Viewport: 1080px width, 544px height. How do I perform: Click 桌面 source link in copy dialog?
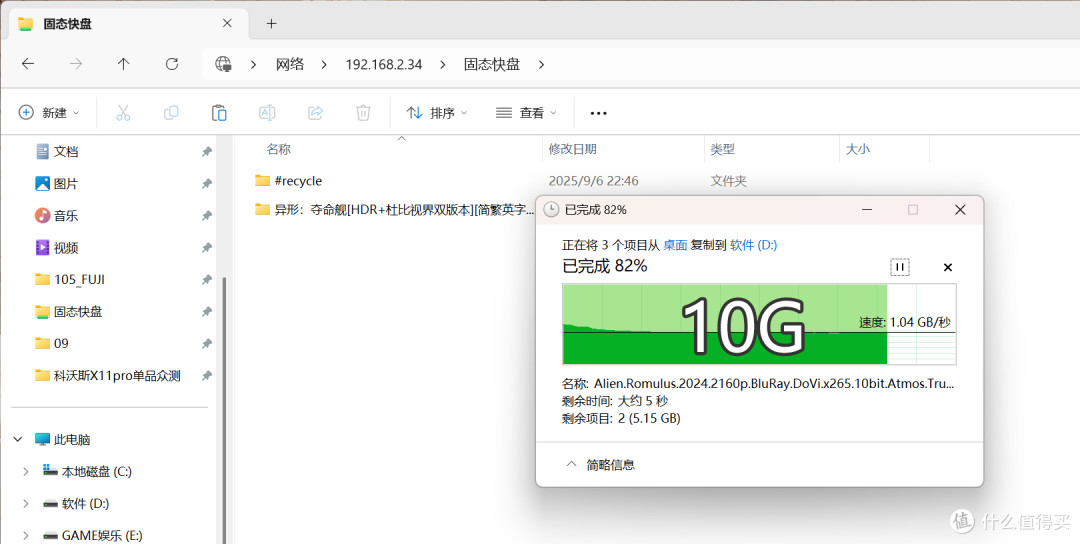(675, 245)
